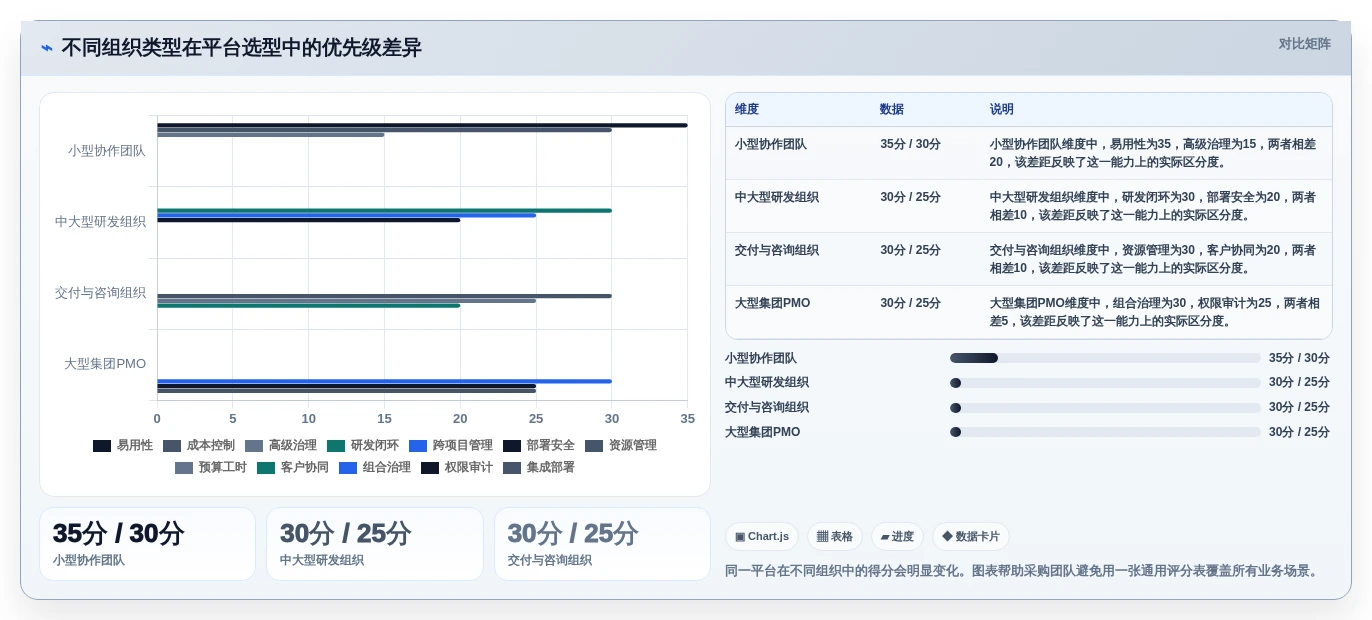Toggle the 权限审计 legend entry
The height and width of the screenshot is (620, 1372).
[457, 468]
